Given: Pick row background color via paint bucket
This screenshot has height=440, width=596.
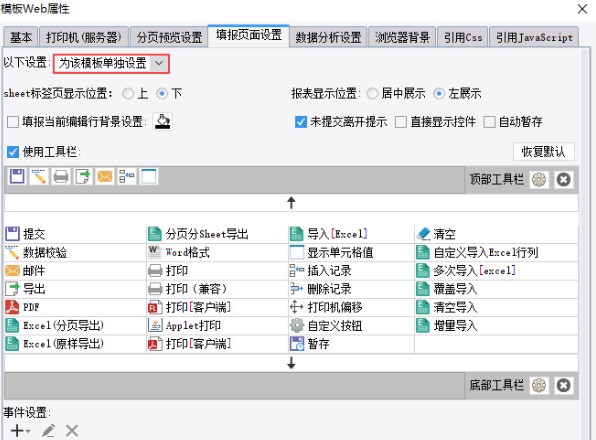Looking at the screenshot, I should [x=163, y=122].
